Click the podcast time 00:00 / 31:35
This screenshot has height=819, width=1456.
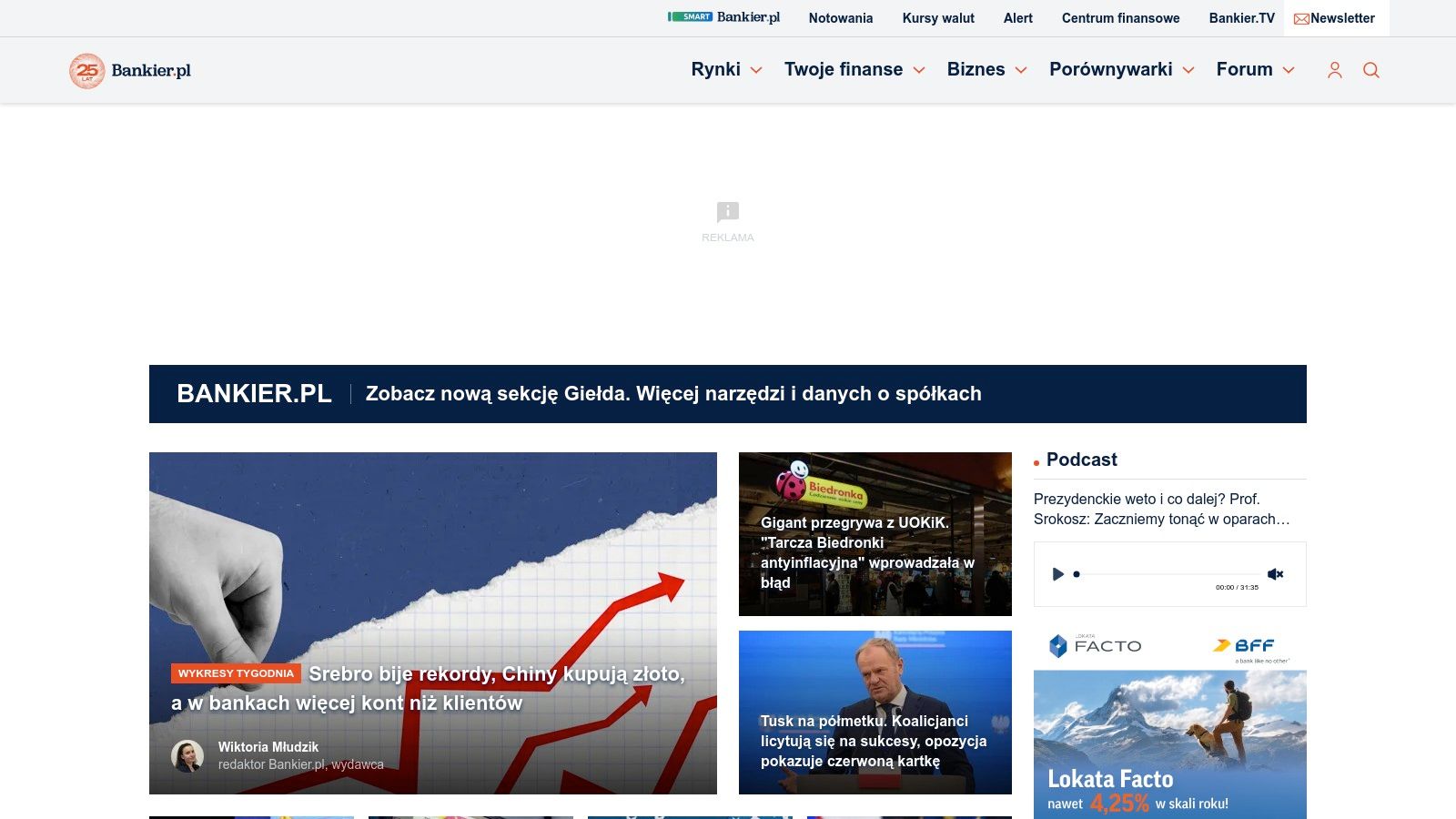(1237, 588)
